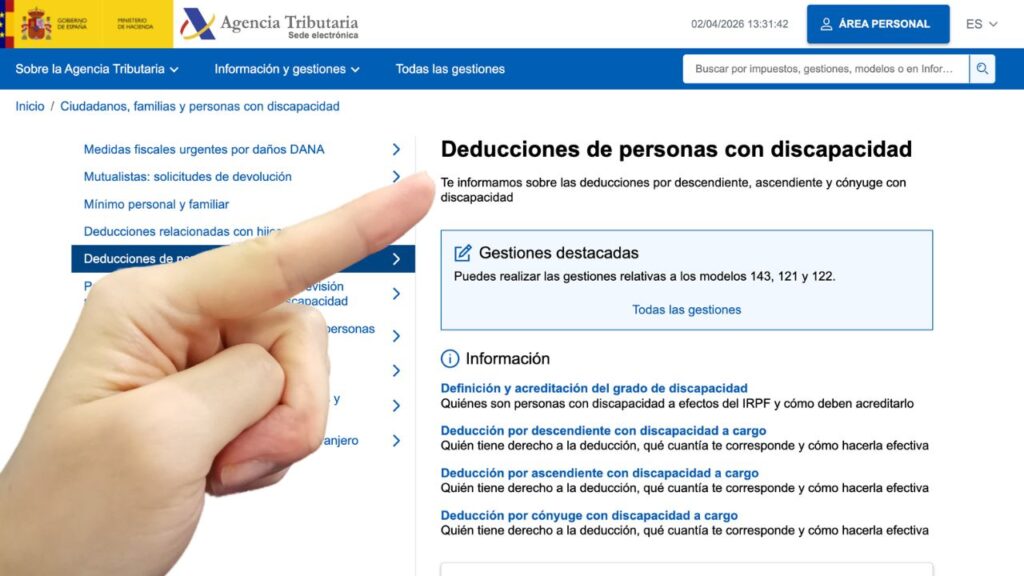This screenshot has height=576, width=1024.
Task: Expand chevron next to Medidas fiscales urgentes DANA
Action: (x=396, y=150)
